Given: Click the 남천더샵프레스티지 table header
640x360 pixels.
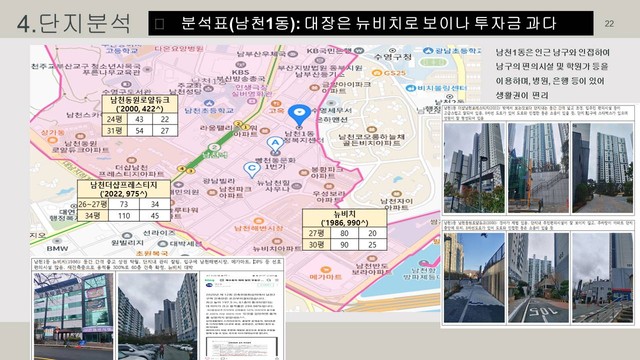Looking at the screenshot, I should pyautogui.click(x=124, y=189).
